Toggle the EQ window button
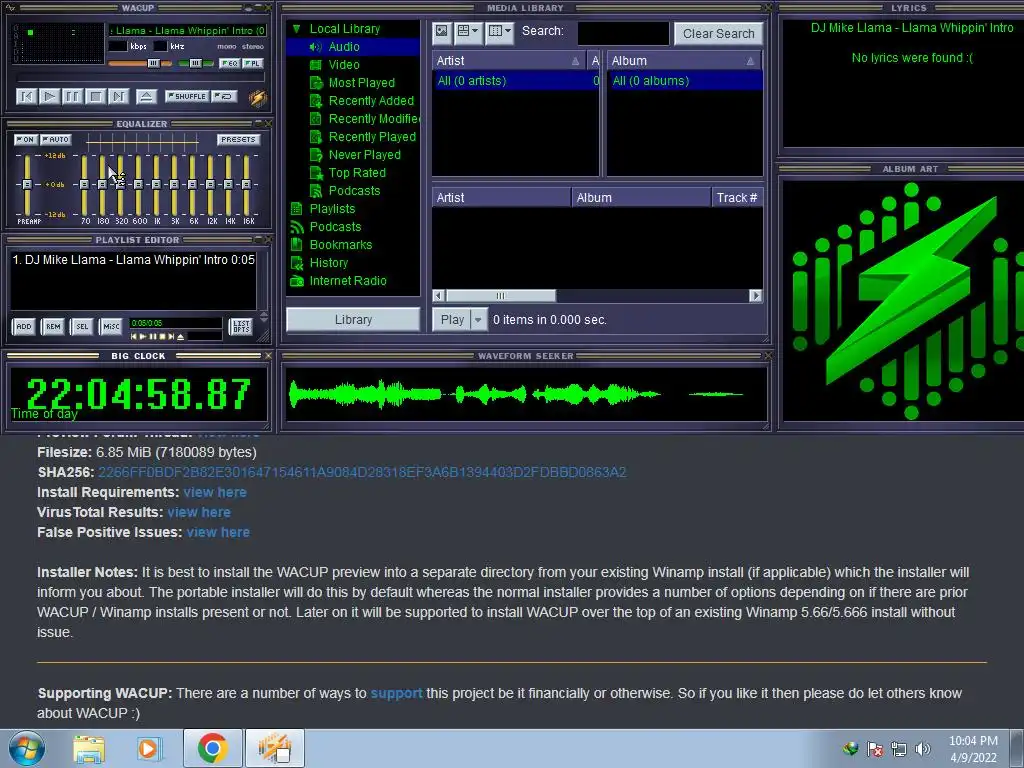The width and height of the screenshot is (1024, 768). coord(229,63)
